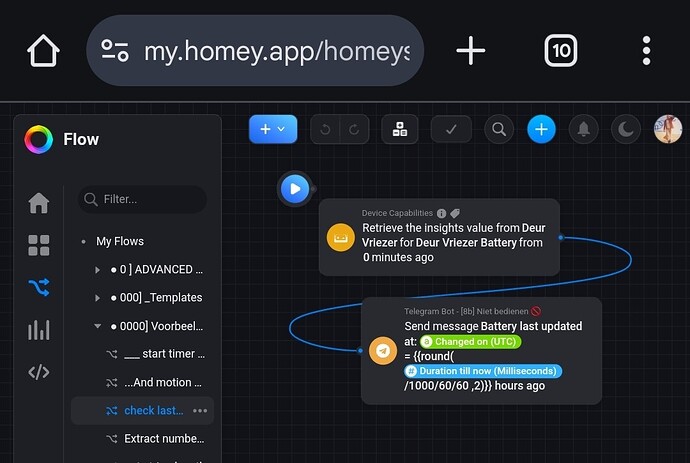Click the 'Changed on (UTC)' green tag

click(x=470, y=342)
